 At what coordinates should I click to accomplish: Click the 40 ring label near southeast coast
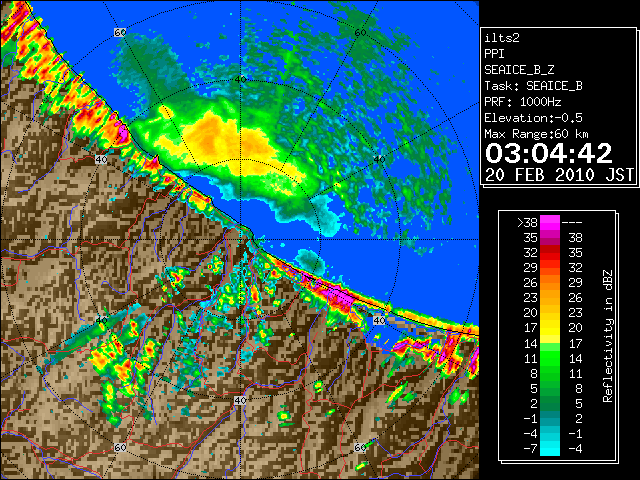pyautogui.click(x=380, y=320)
